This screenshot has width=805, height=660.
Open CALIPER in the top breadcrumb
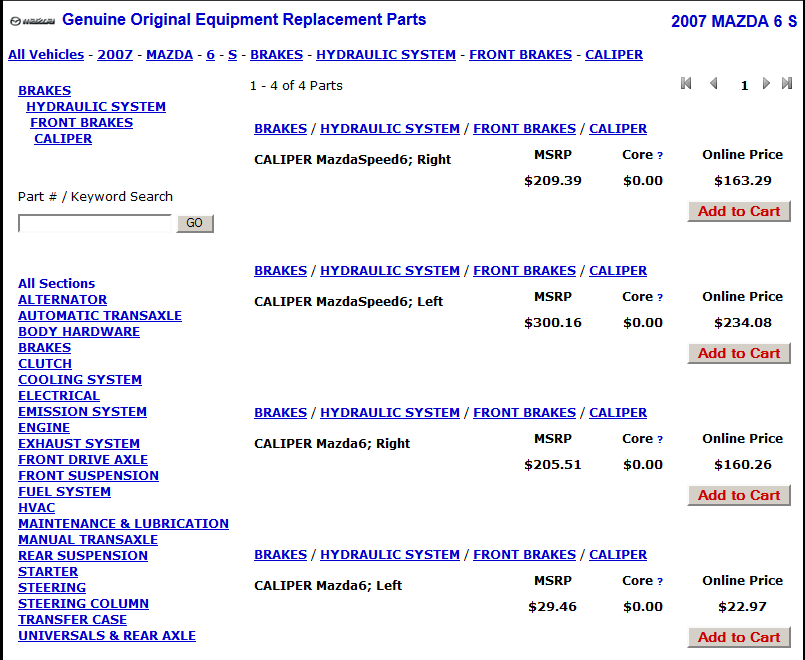[614, 54]
